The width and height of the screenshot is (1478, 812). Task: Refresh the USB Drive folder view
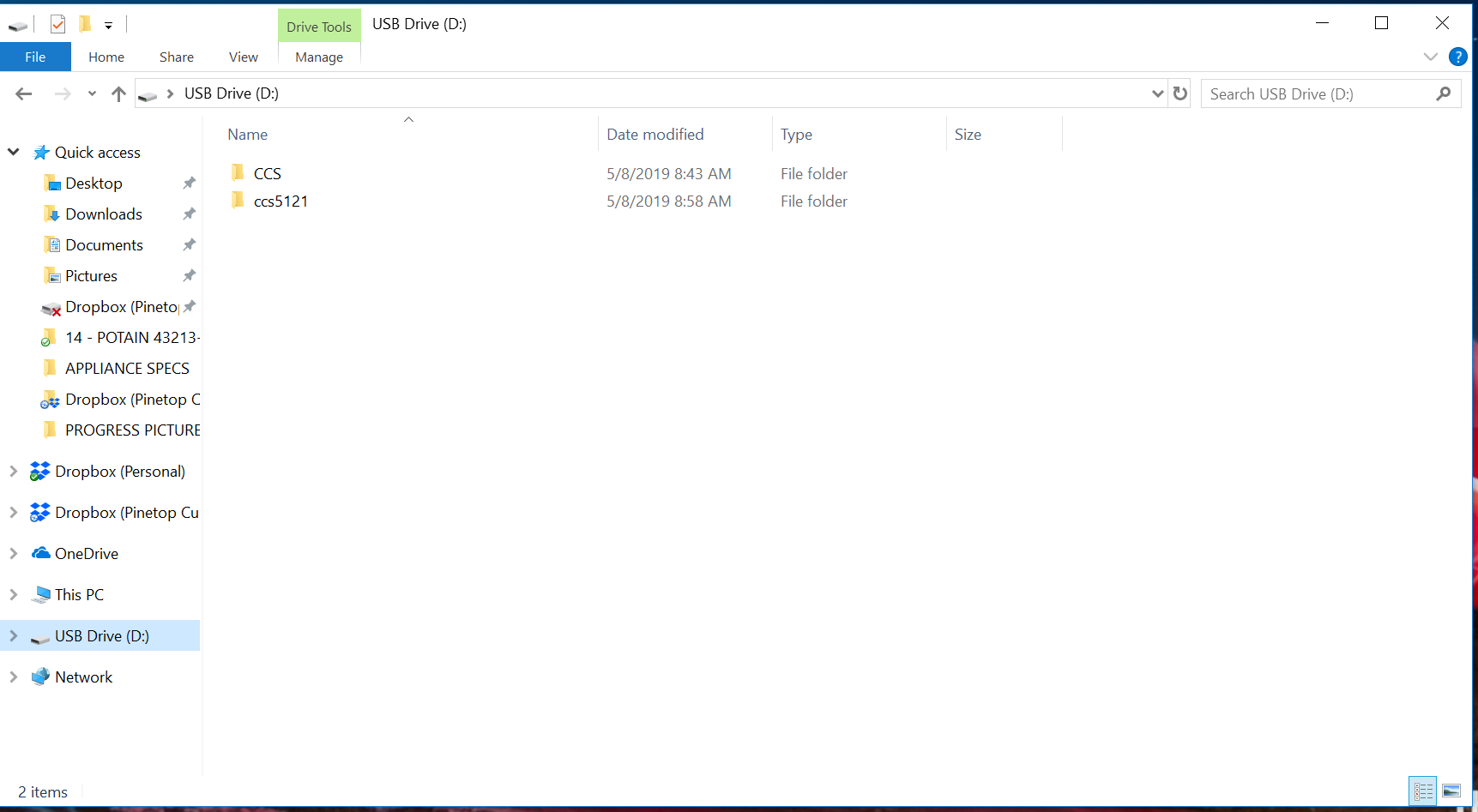(1180, 93)
